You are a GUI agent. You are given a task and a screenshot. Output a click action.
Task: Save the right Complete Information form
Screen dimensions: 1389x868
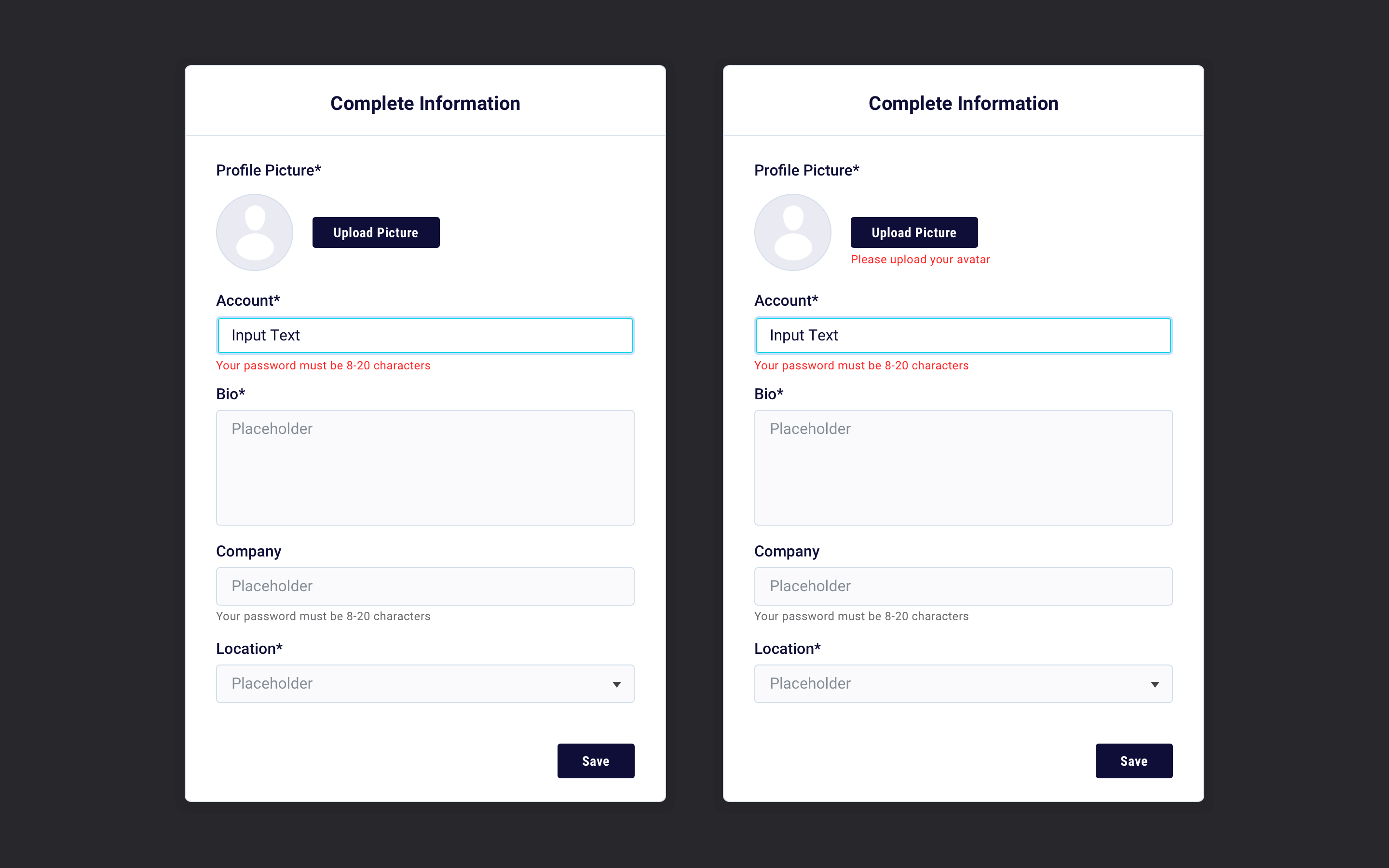click(1134, 760)
